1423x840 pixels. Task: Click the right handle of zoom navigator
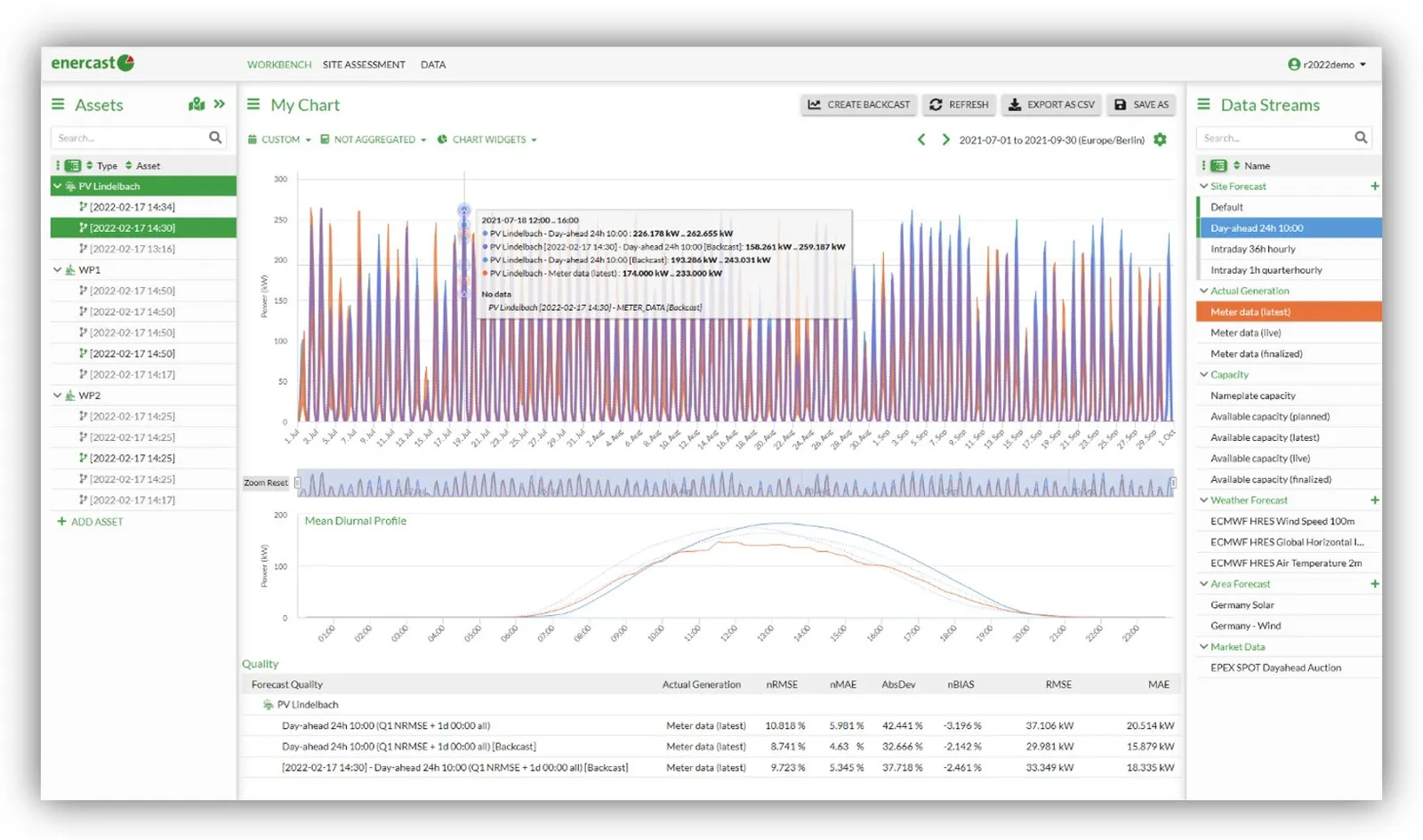coord(1173,483)
